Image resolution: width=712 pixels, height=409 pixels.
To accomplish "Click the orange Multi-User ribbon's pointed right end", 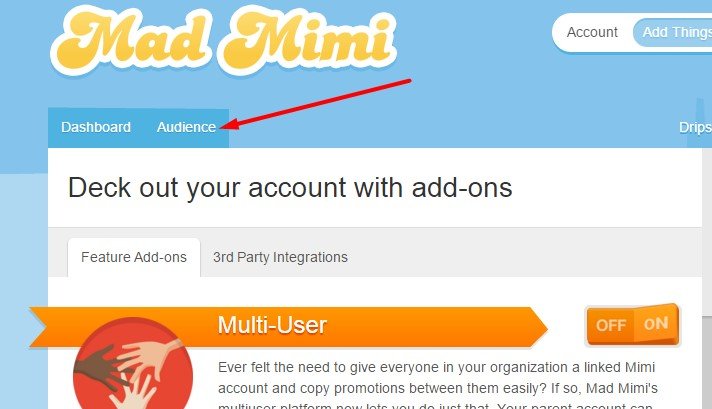I will click(x=538, y=327).
